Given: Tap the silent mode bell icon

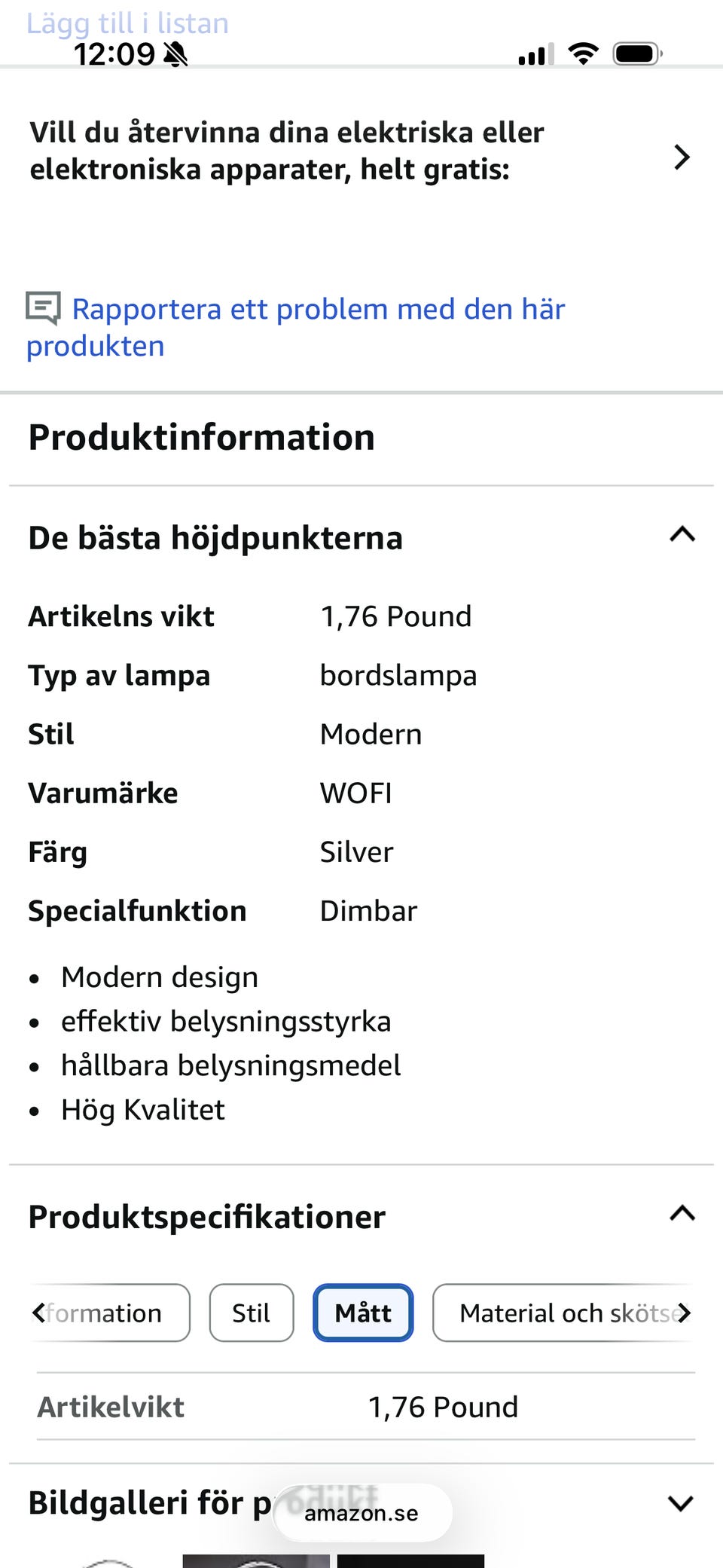Looking at the screenshot, I should pos(176,54).
